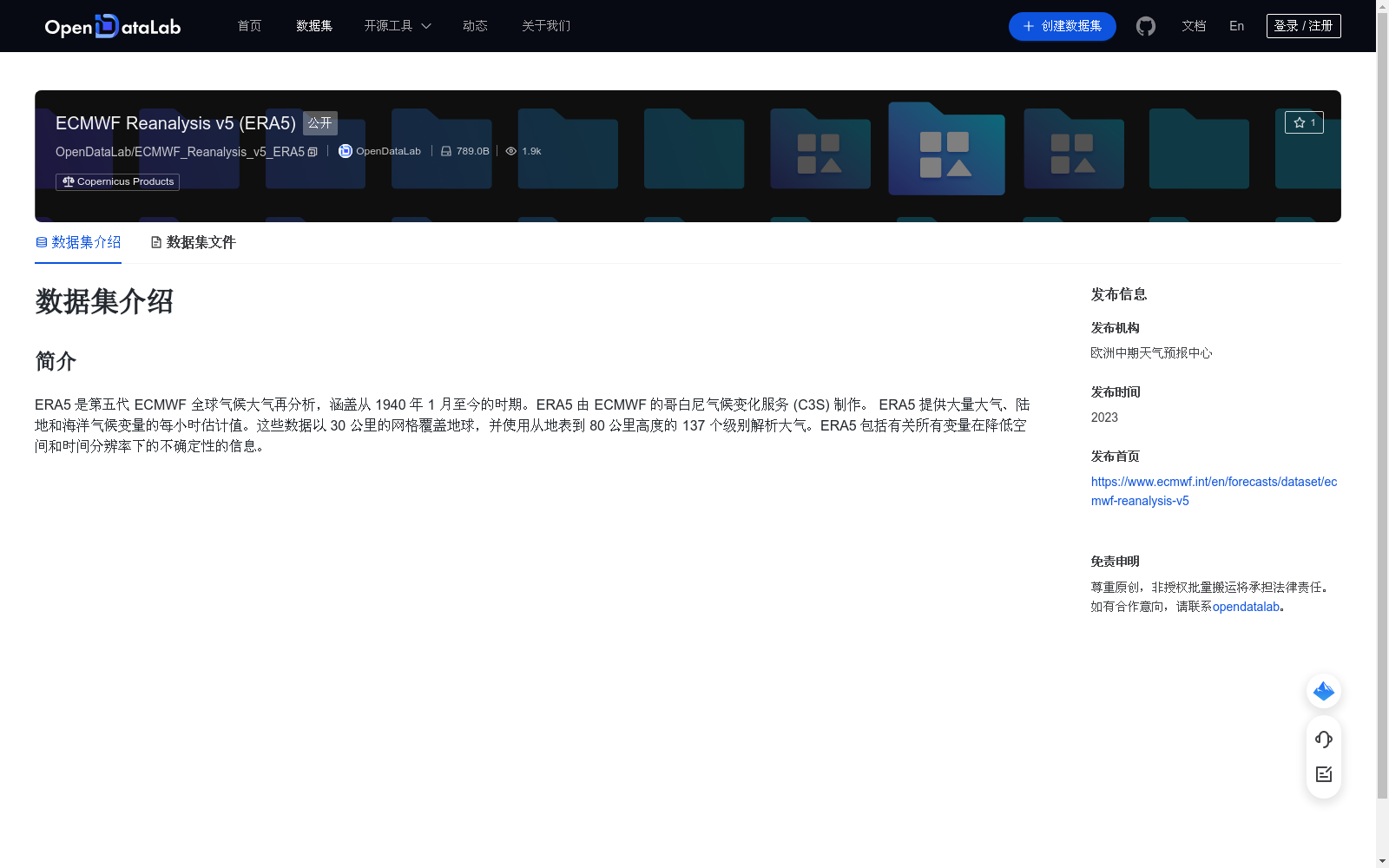Click the GitHub icon in the top navbar
This screenshot has height=868, width=1389.
1145,26
